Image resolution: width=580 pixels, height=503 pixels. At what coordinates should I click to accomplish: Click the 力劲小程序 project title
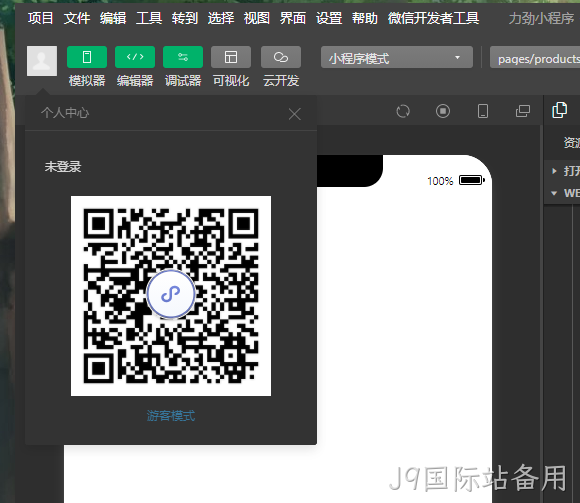click(x=541, y=18)
